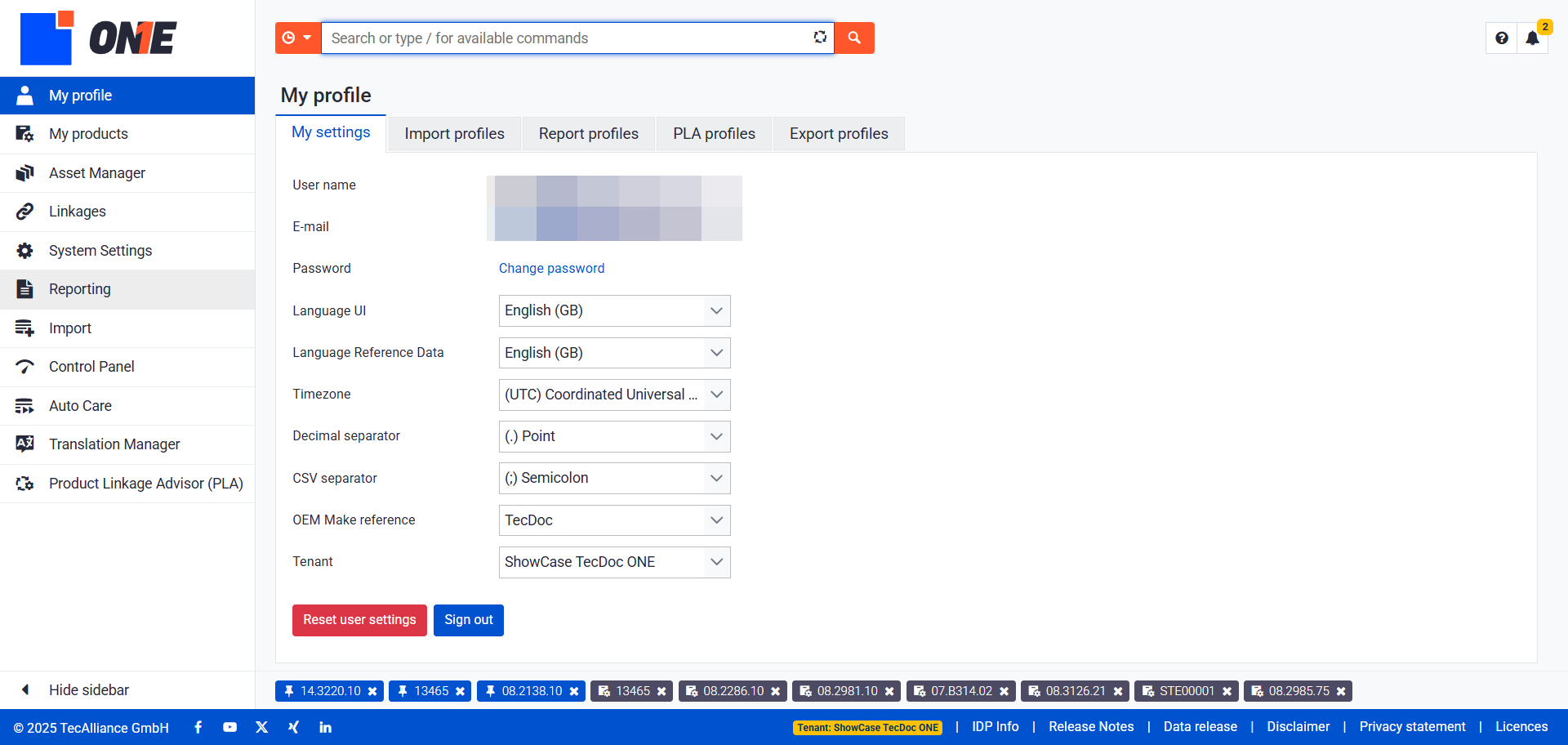Open the Facebook footer icon
Viewport: 1568px width, 745px height.
click(x=198, y=727)
